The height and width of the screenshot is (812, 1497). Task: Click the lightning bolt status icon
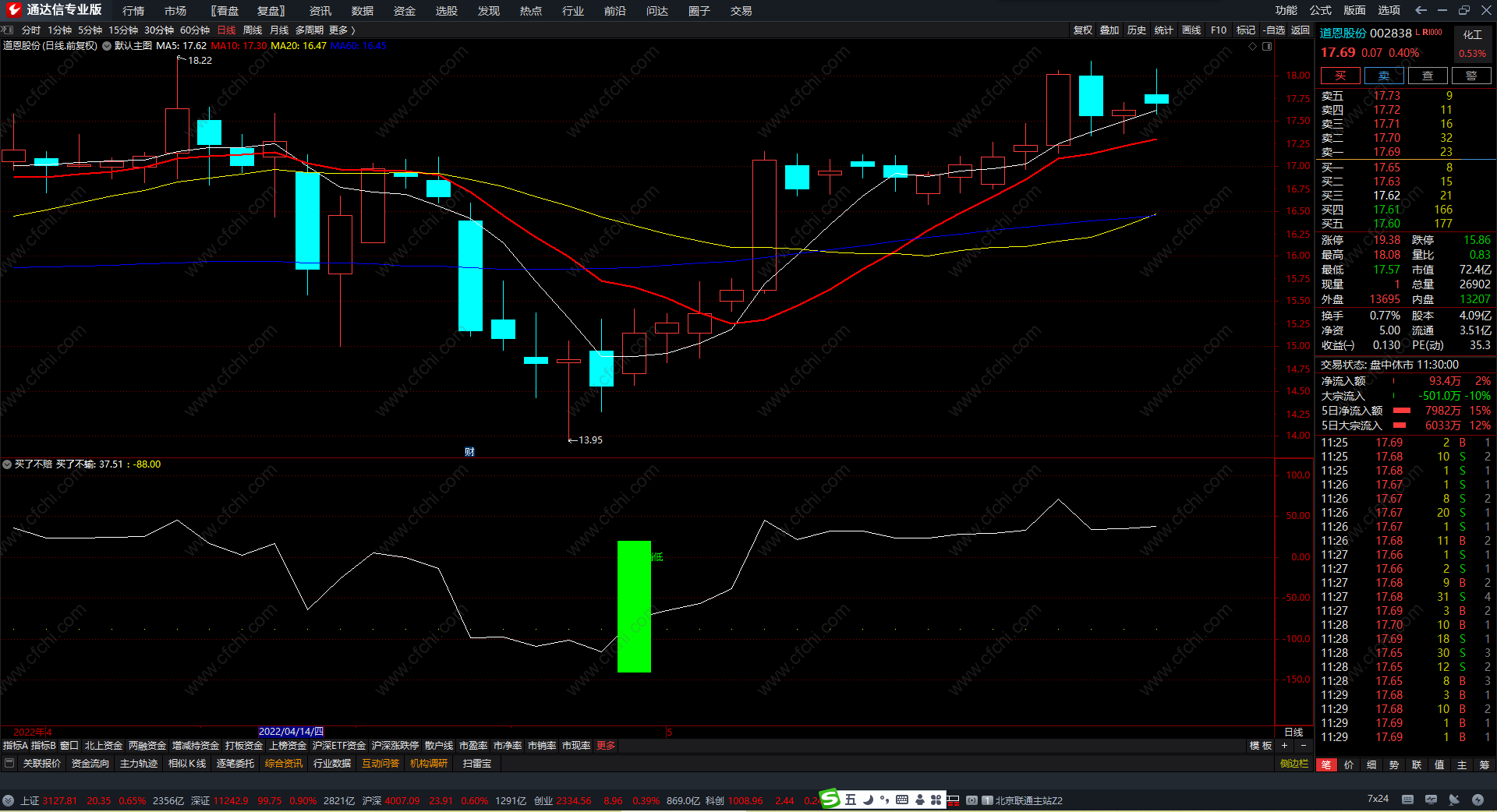coord(1478,800)
